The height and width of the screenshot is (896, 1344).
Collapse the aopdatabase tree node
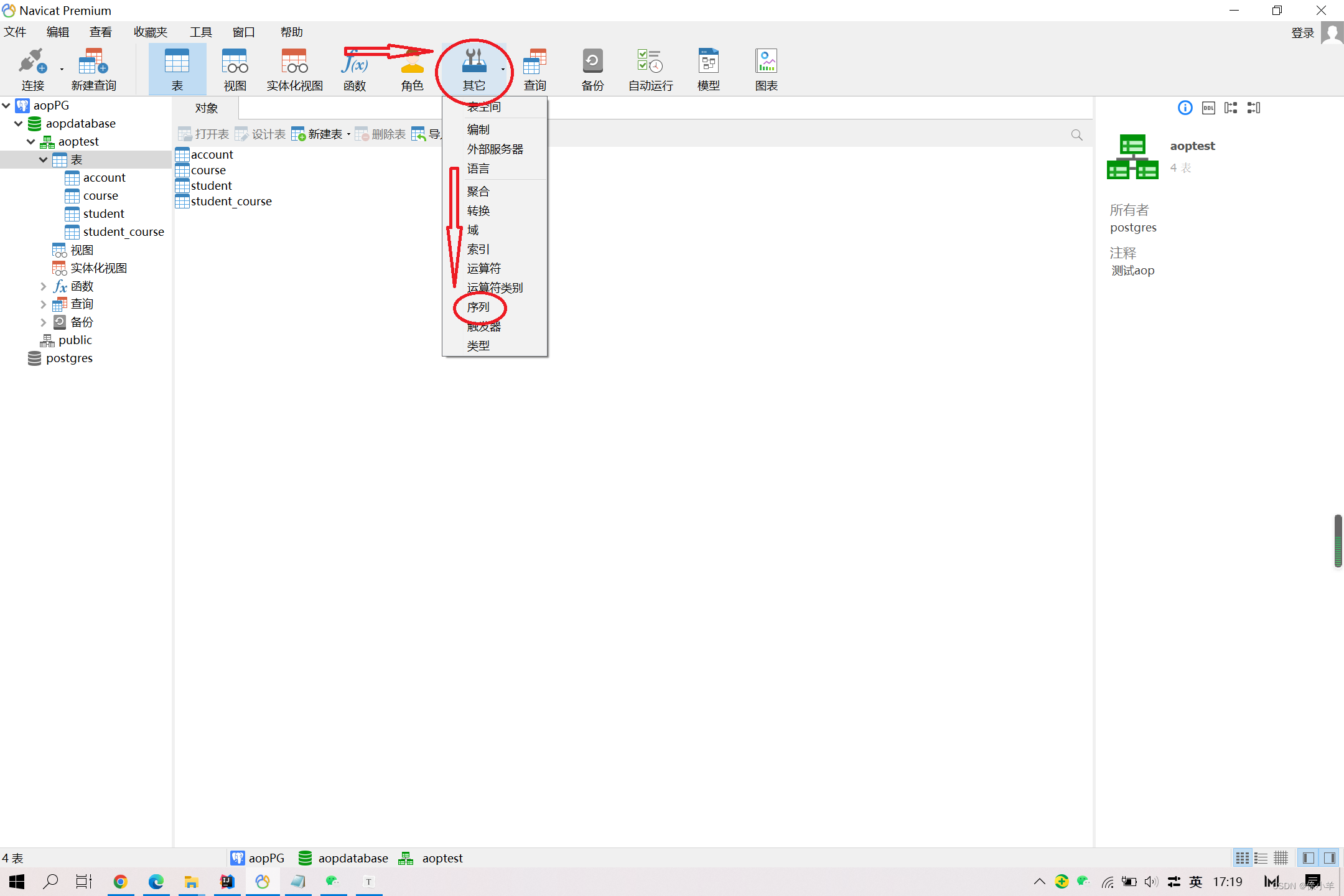(19, 124)
